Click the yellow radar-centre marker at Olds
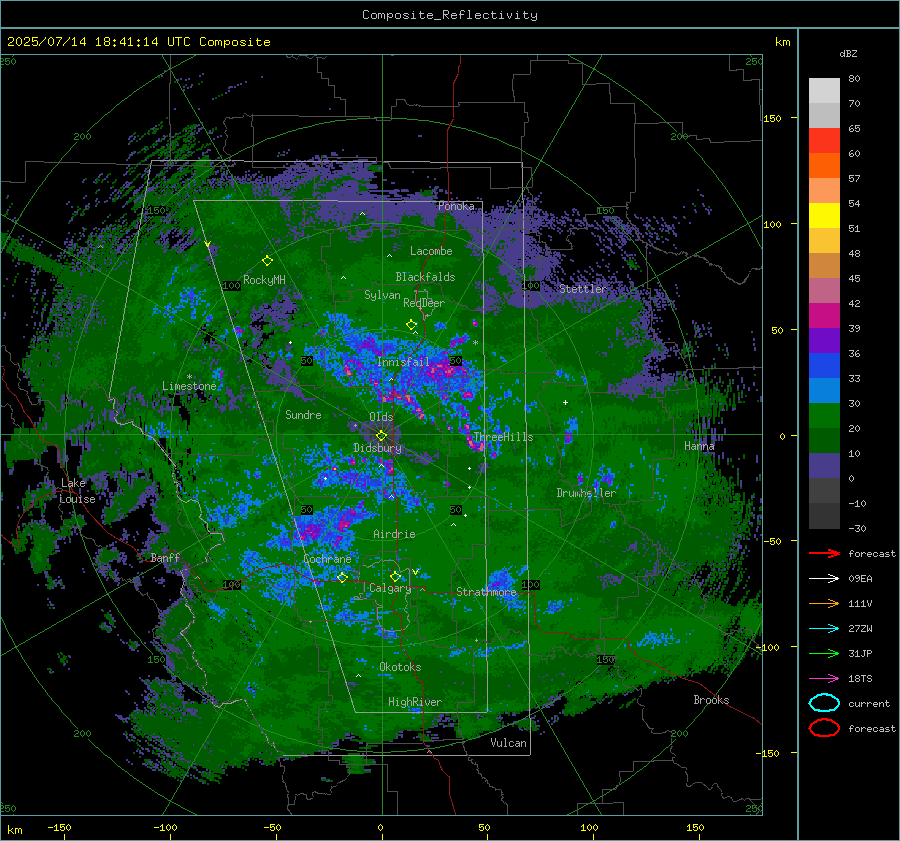 [x=381, y=436]
